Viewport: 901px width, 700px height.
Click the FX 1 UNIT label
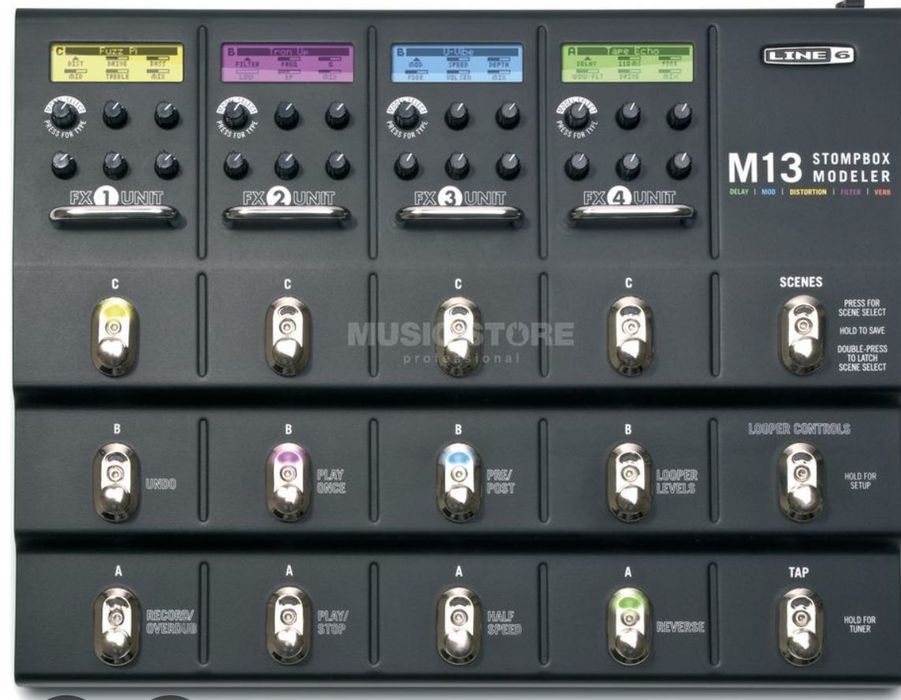click(x=116, y=198)
